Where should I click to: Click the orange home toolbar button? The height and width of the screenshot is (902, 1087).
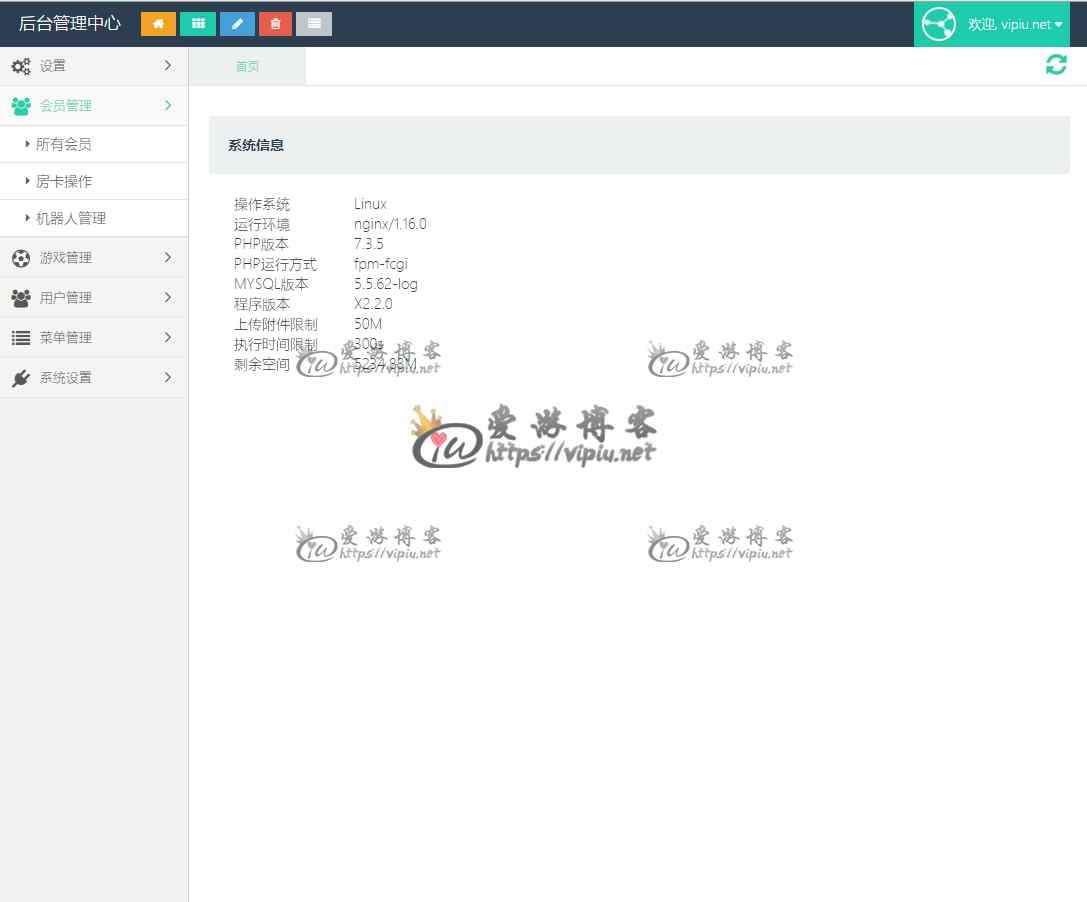[x=158, y=24]
